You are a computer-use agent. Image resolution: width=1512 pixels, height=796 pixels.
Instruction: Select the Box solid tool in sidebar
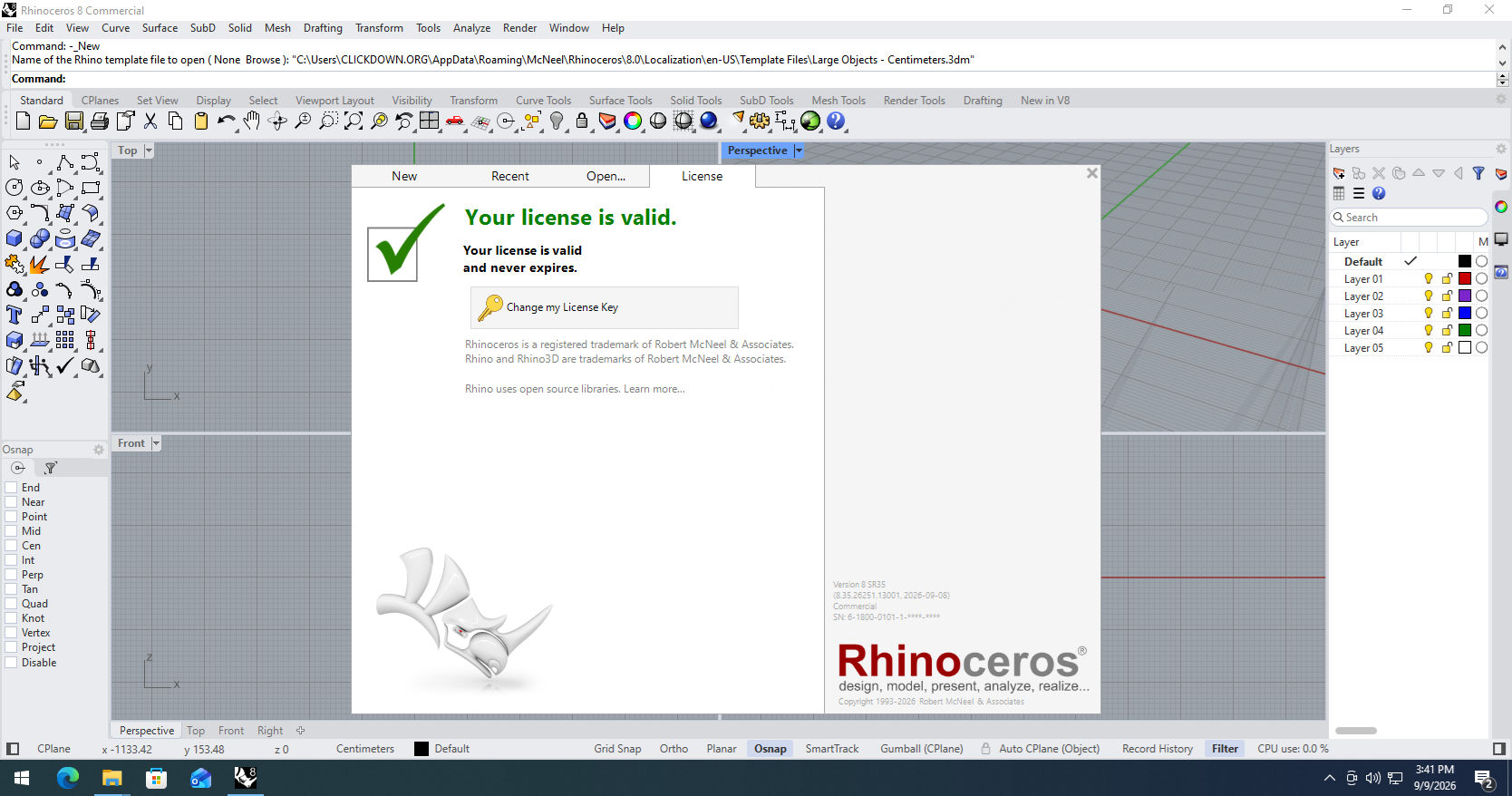click(15, 238)
